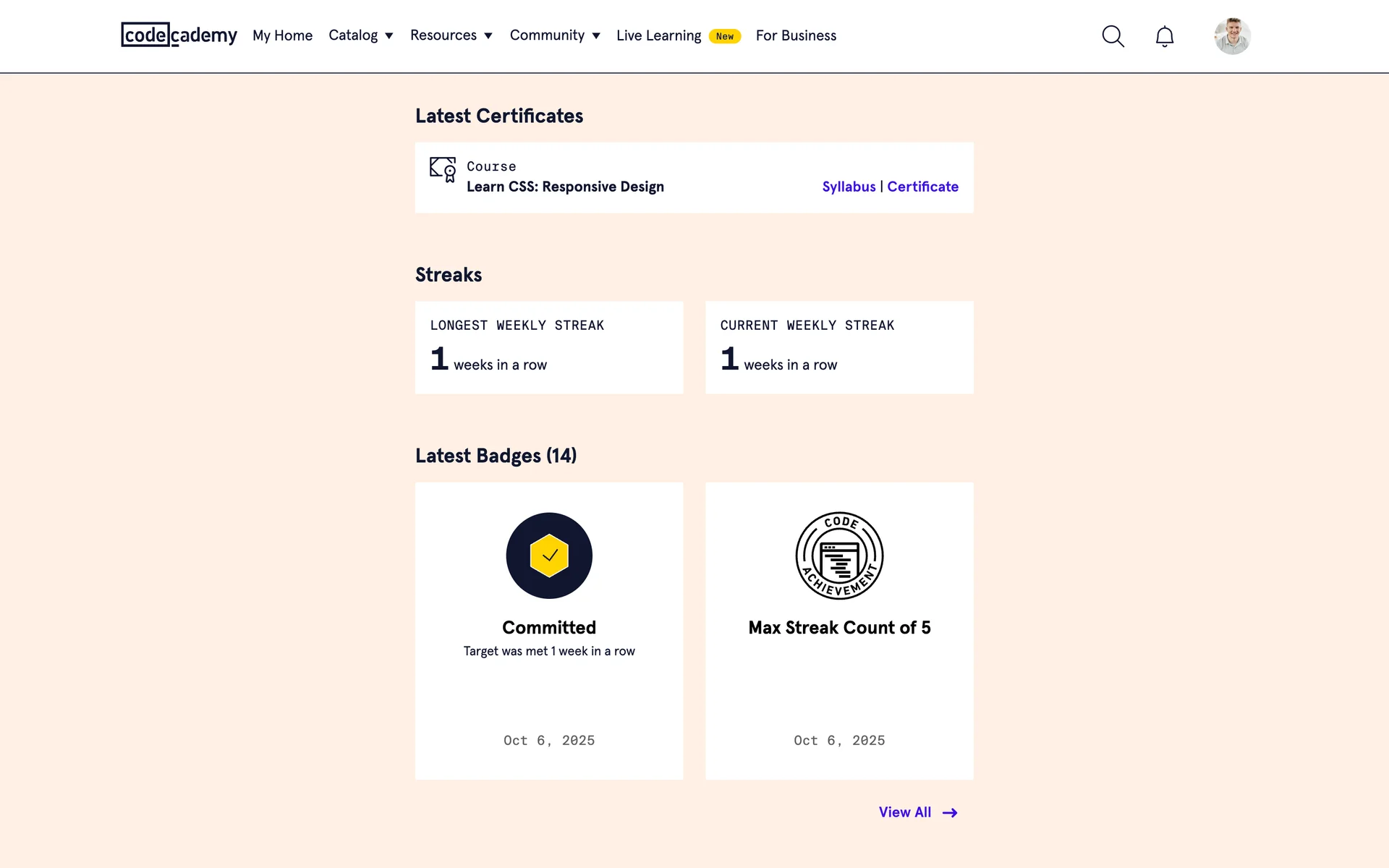View All badges link
This screenshot has height=868, width=1389.
tap(904, 812)
